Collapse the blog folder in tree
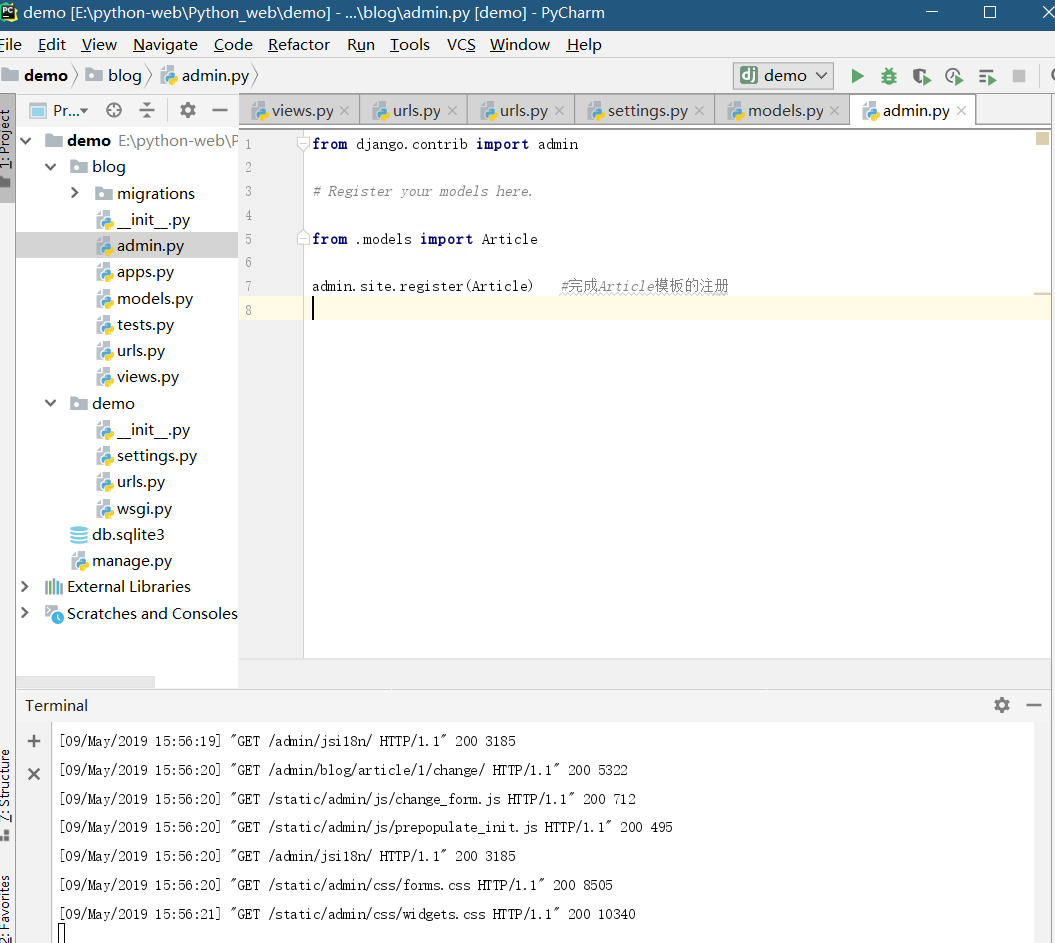This screenshot has width=1055, height=943. click(50, 166)
